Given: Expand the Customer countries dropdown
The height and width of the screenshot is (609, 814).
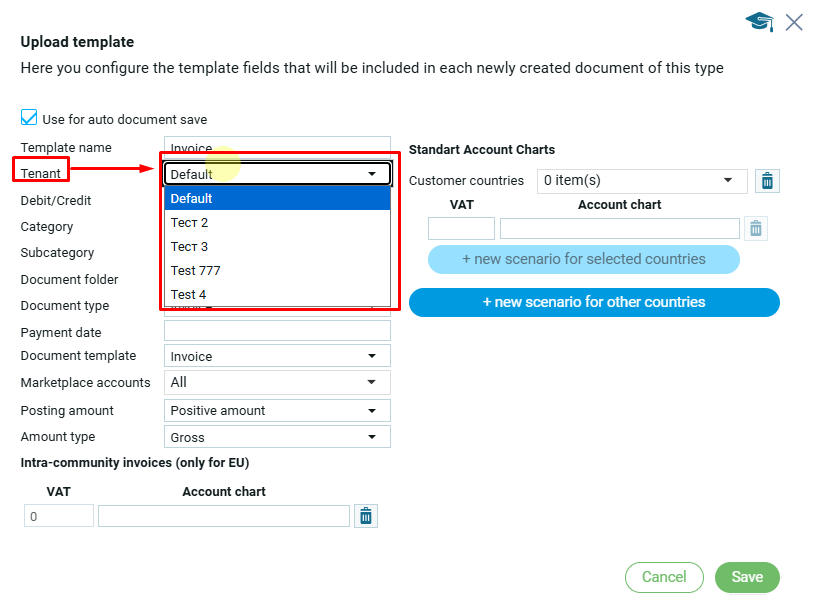Looking at the screenshot, I should 728,181.
